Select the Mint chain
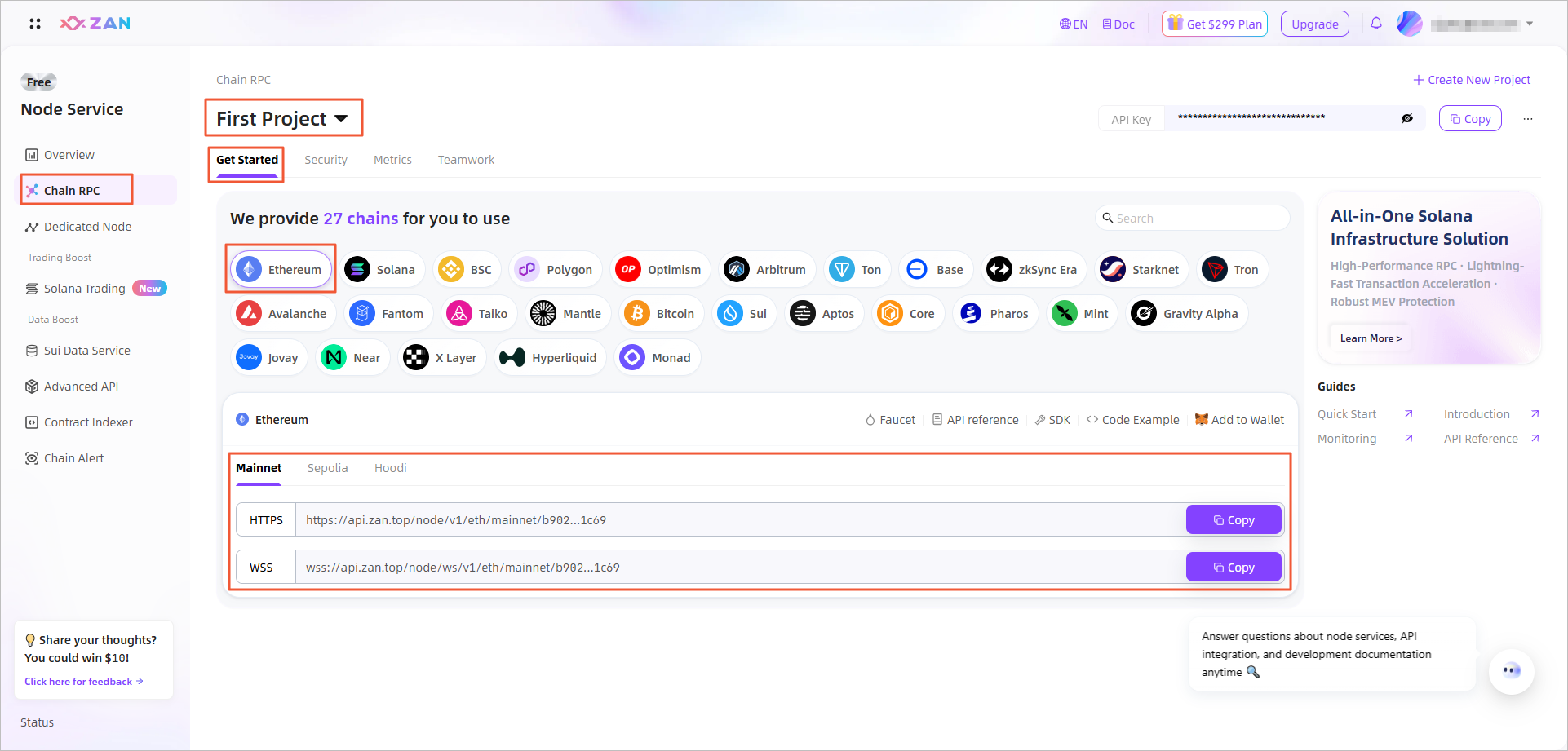This screenshot has width=1568, height=751. (1082, 314)
